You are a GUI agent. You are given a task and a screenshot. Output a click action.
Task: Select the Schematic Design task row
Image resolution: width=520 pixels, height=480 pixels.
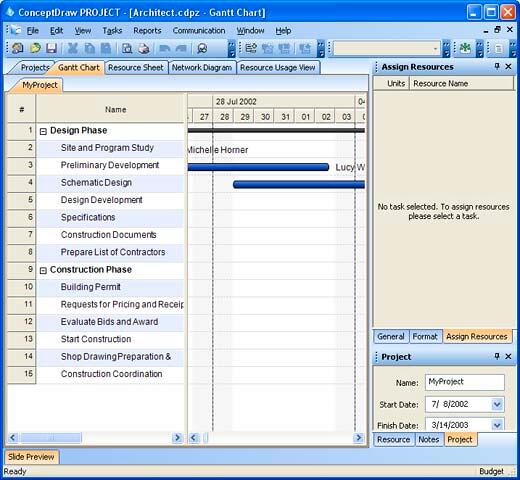pyautogui.click(x=110, y=183)
